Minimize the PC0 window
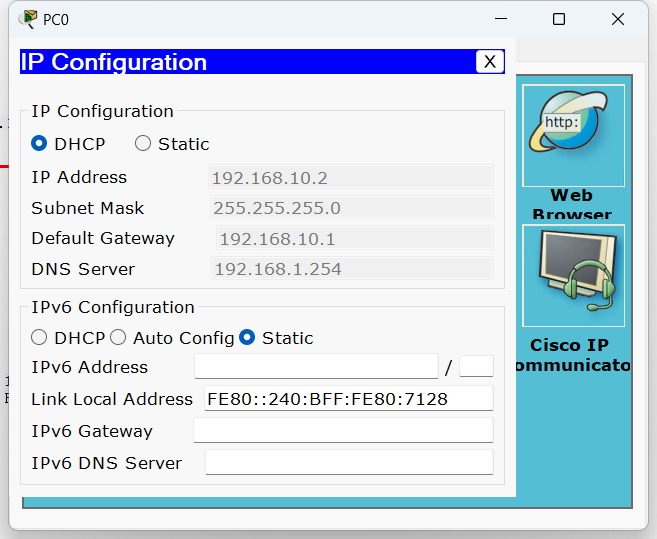The height and width of the screenshot is (539, 657). tap(501, 19)
